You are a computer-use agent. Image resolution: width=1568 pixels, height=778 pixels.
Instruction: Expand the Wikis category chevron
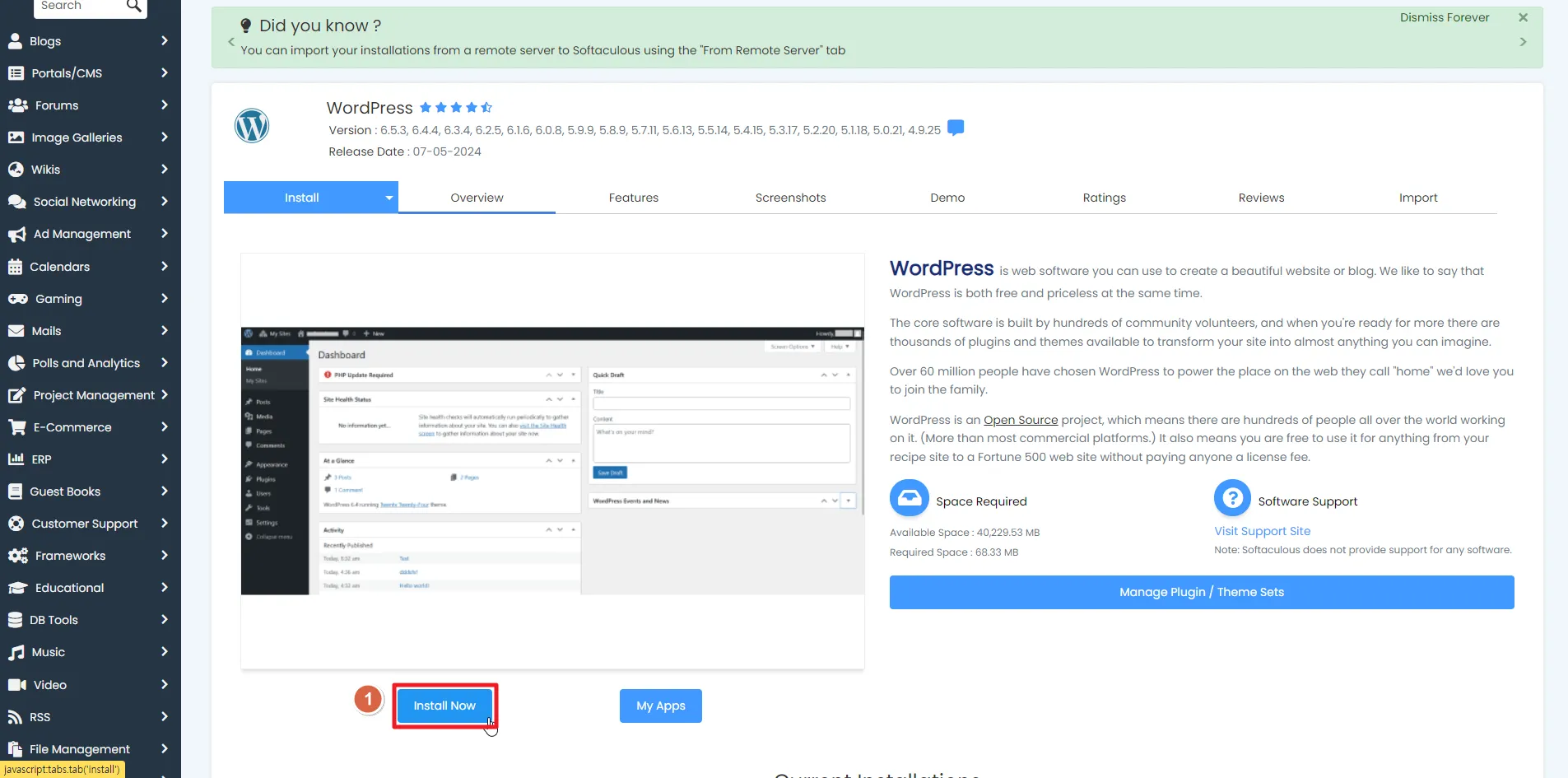tap(165, 169)
